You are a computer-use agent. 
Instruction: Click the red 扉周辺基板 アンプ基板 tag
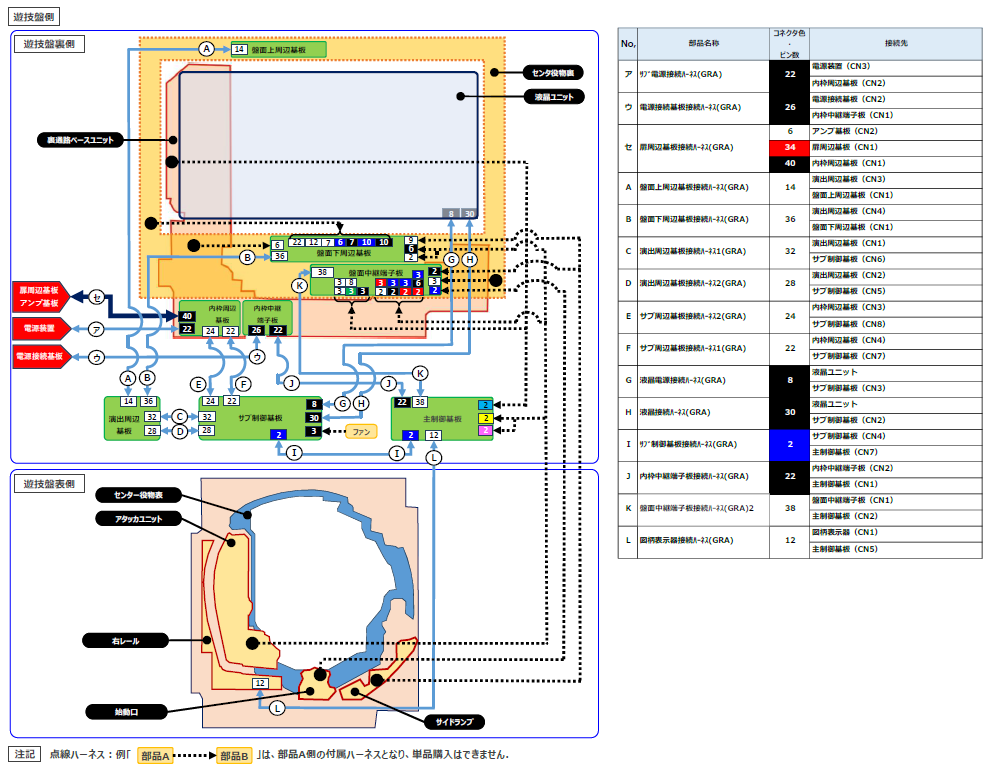pos(39,296)
